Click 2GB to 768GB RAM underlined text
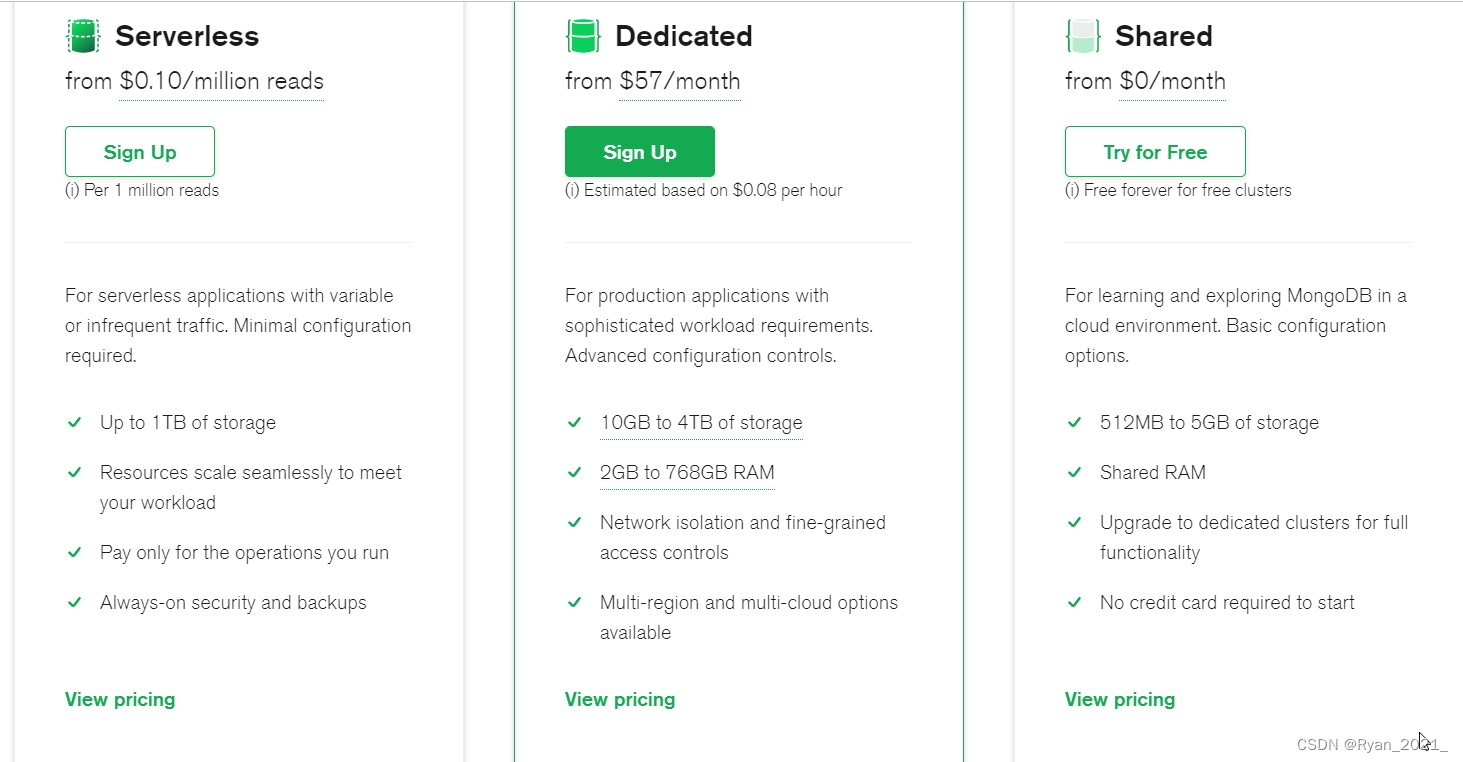 click(687, 472)
